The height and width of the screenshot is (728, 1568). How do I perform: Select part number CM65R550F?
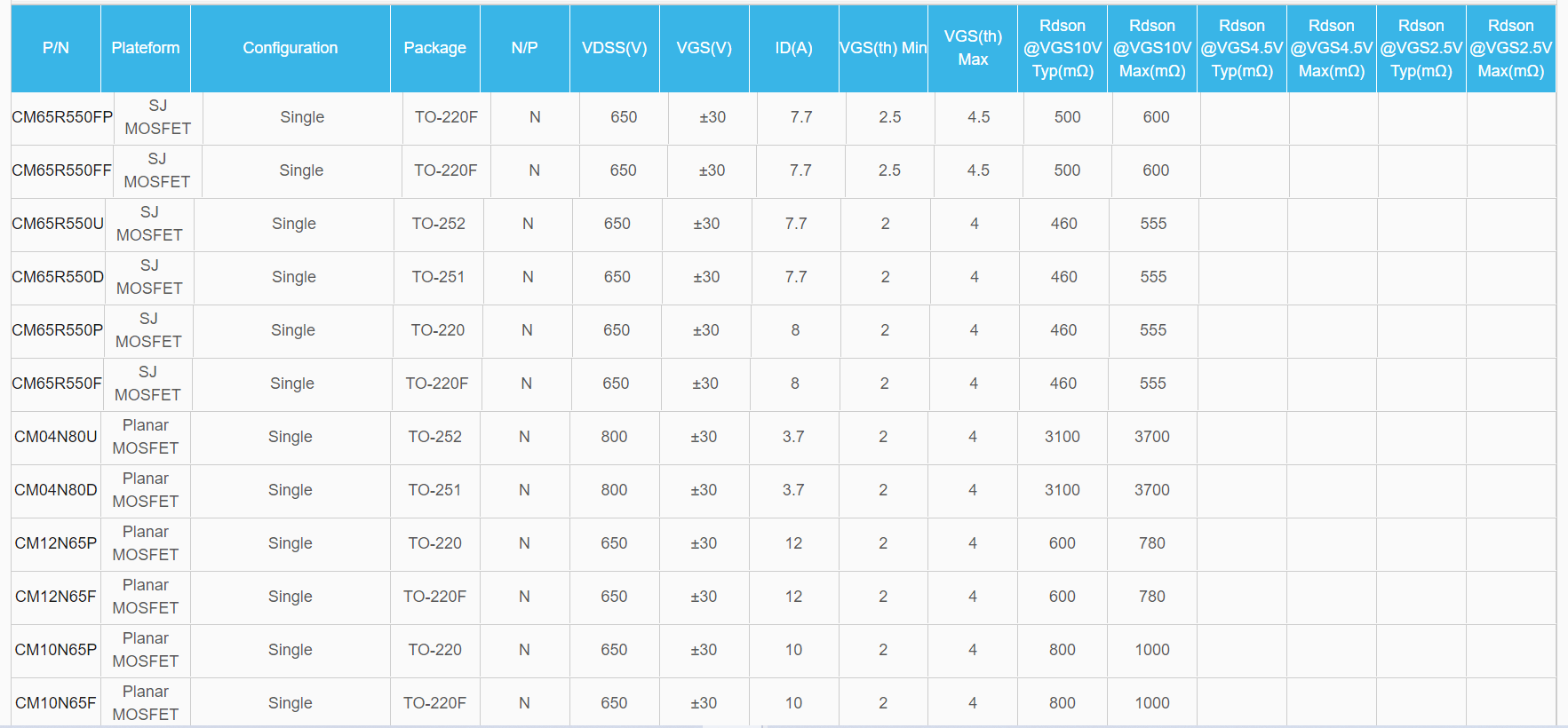(57, 384)
